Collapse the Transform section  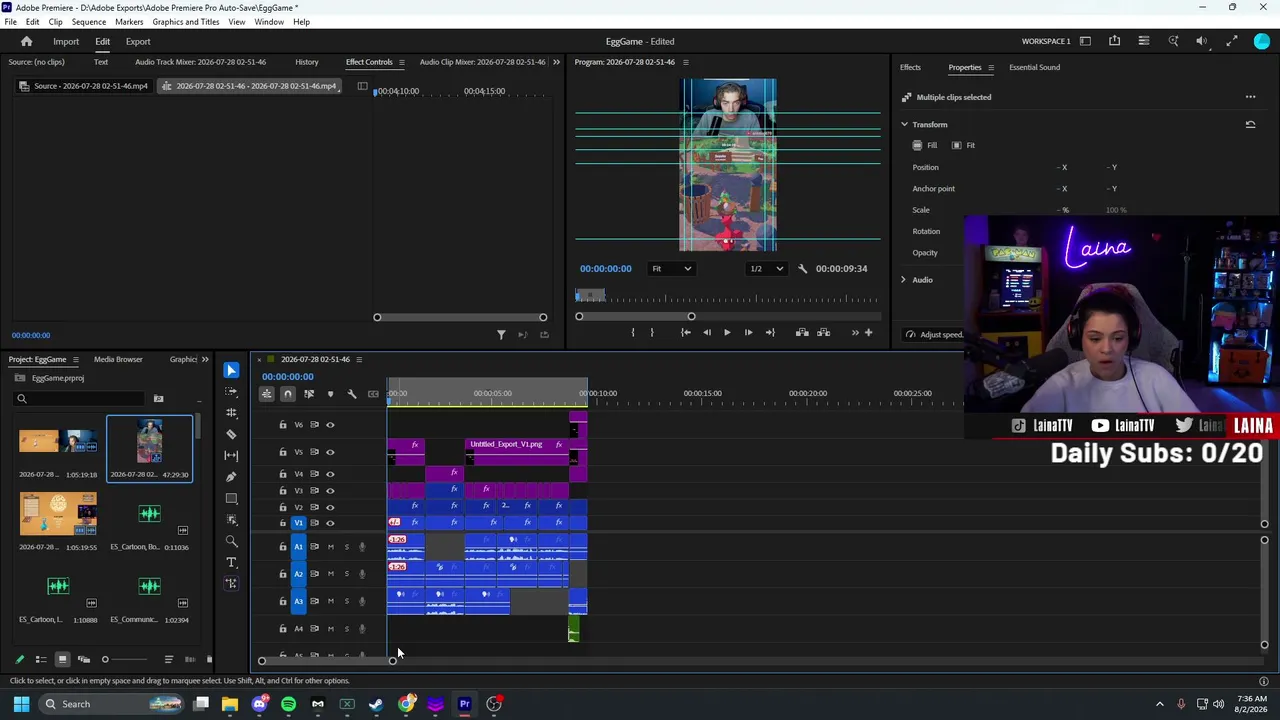tap(904, 125)
